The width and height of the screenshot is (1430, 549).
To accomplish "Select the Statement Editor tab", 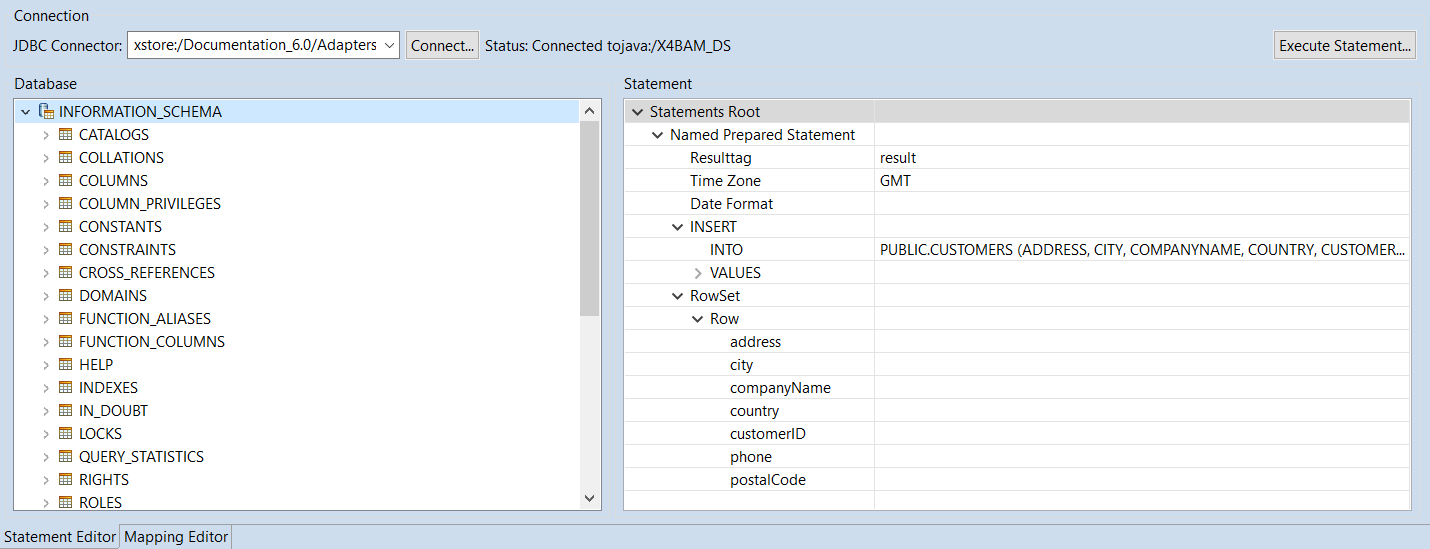I will coord(60,537).
